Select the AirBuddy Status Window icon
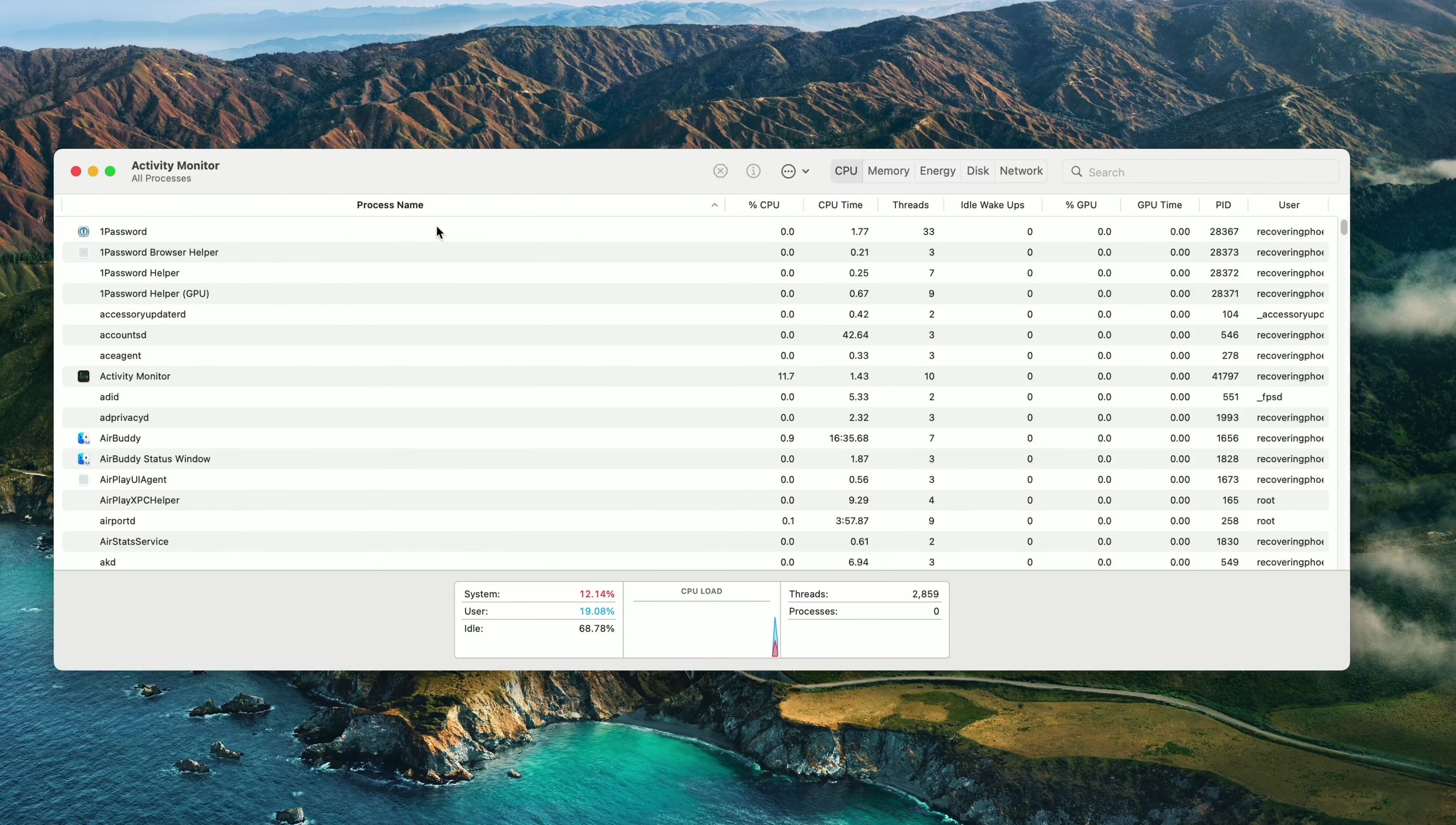The height and width of the screenshot is (825, 1456). click(x=83, y=459)
